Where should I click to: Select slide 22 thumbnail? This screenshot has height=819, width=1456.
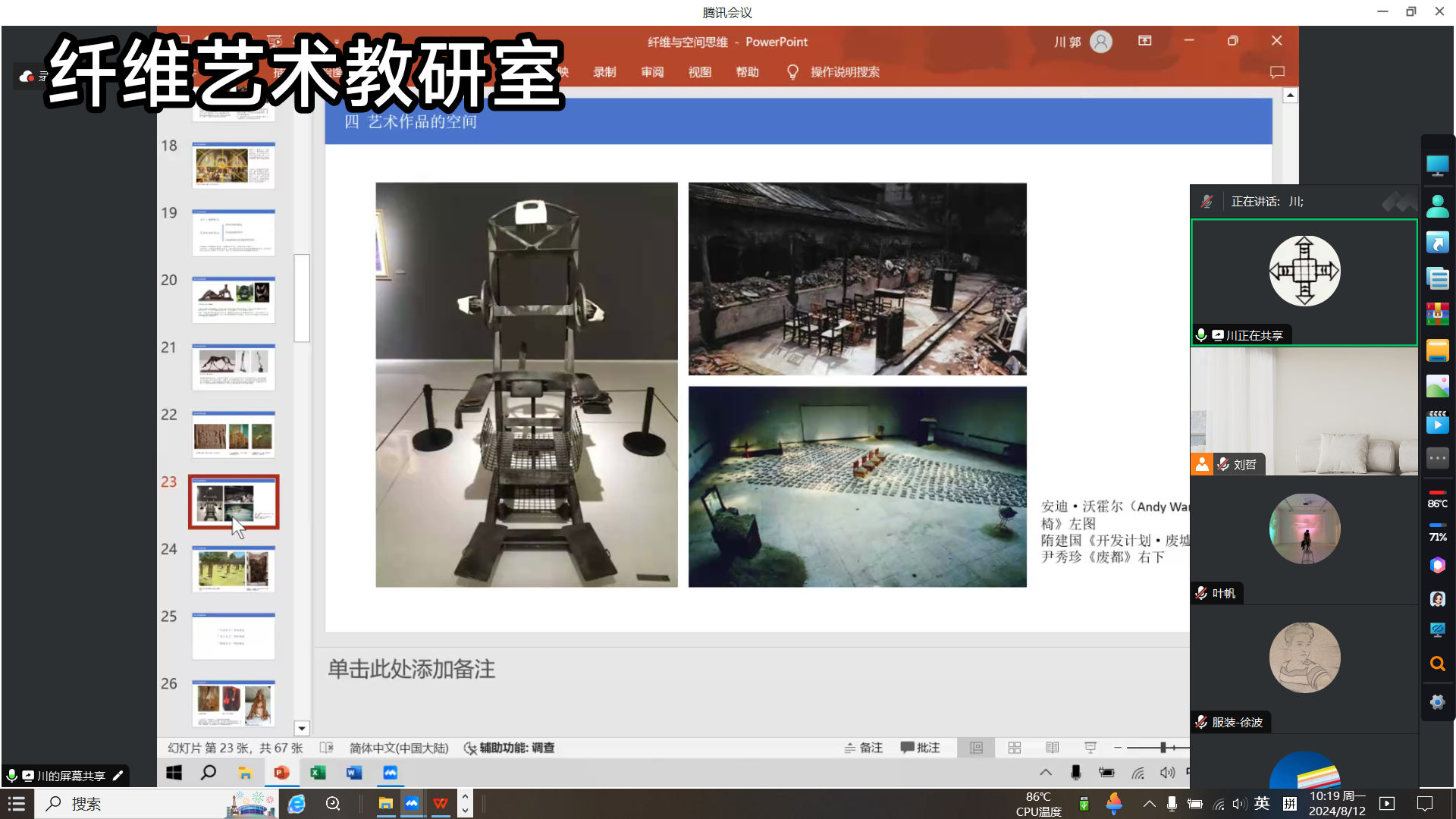234,435
